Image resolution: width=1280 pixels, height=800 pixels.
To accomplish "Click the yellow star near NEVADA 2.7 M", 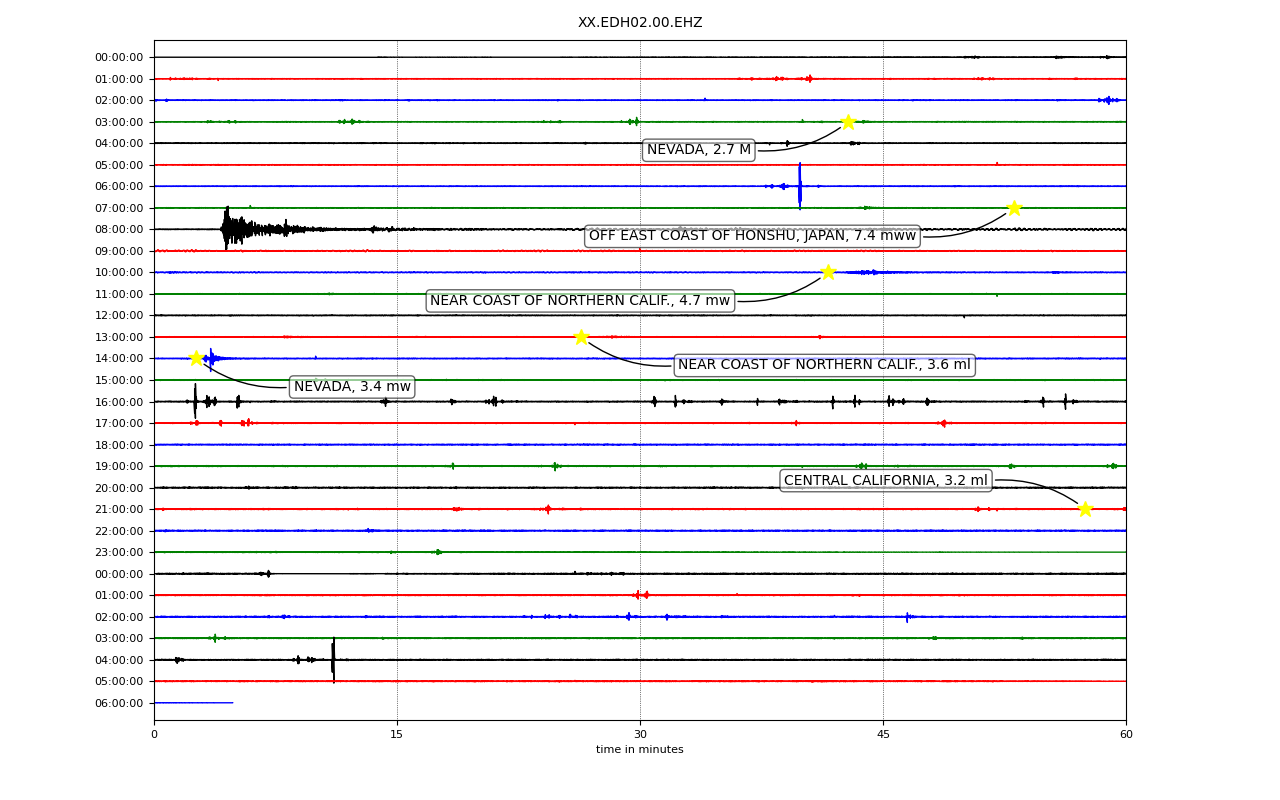I will (x=848, y=122).
